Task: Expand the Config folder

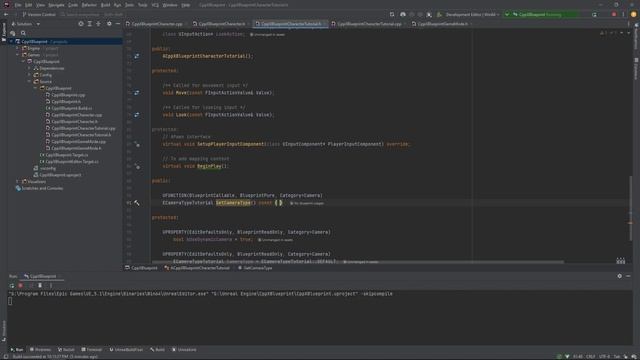Action: 30,75
